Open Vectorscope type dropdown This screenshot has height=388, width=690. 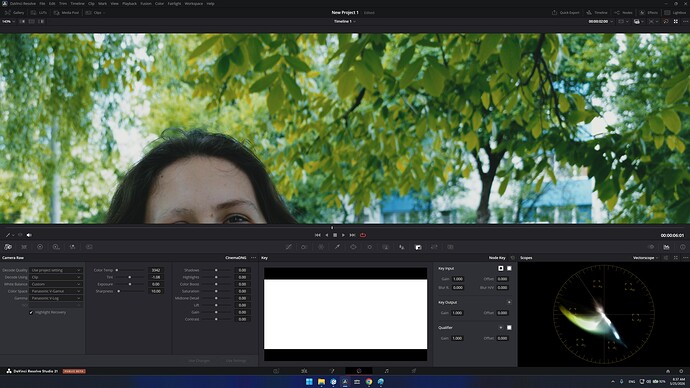click(x=646, y=258)
